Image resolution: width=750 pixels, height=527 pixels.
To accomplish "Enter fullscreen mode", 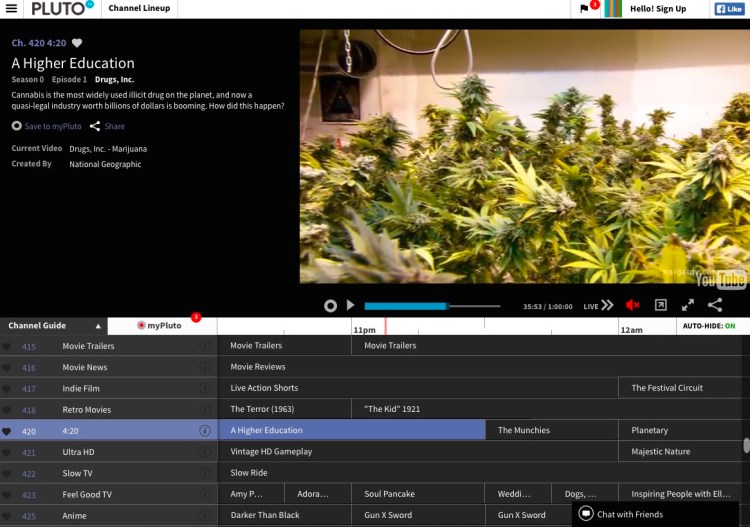I will click(x=688, y=305).
